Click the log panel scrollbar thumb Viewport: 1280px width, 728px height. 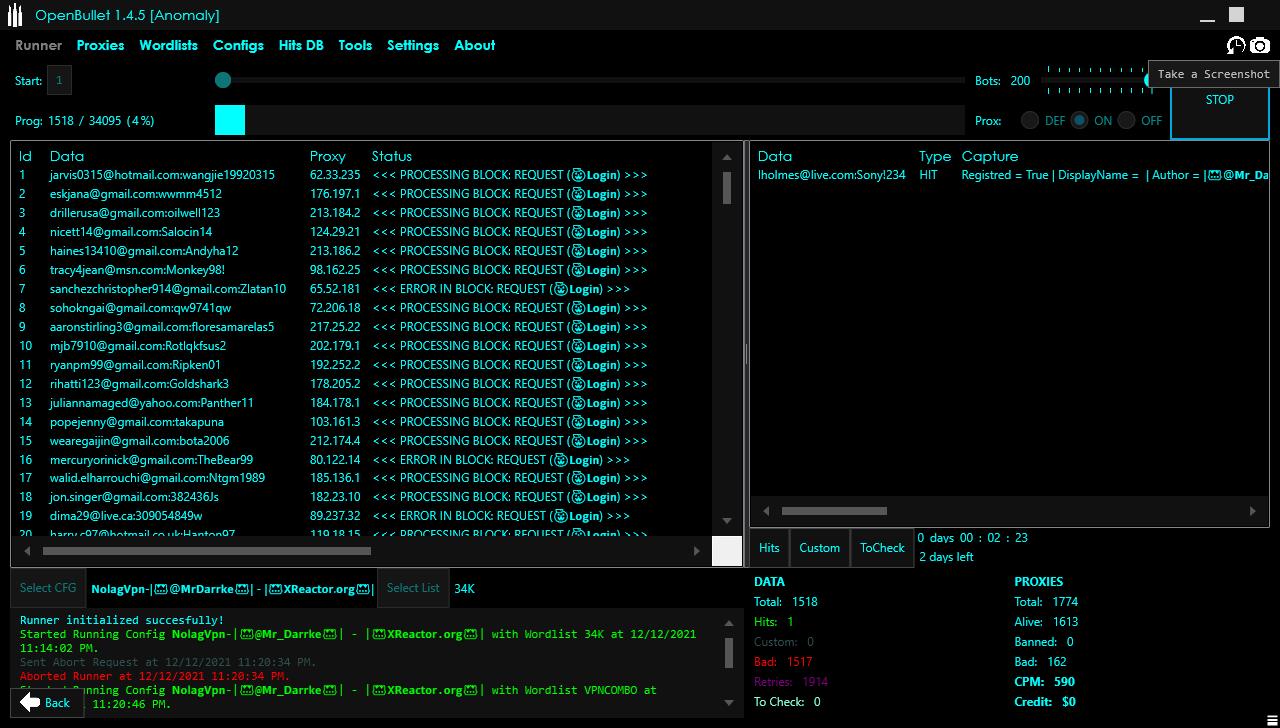click(x=728, y=653)
